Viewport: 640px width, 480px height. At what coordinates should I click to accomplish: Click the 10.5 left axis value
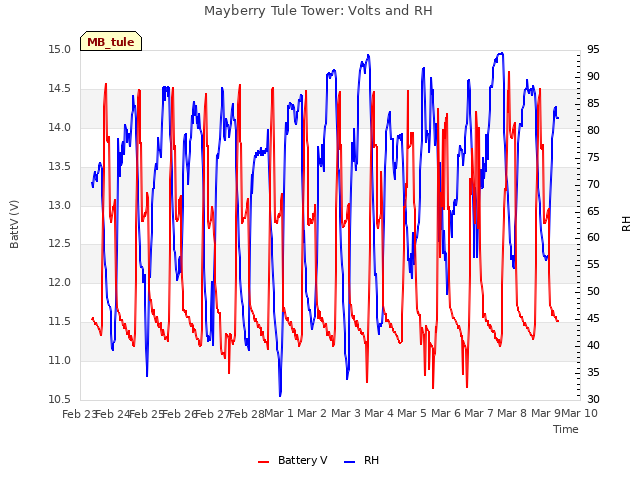(59, 399)
